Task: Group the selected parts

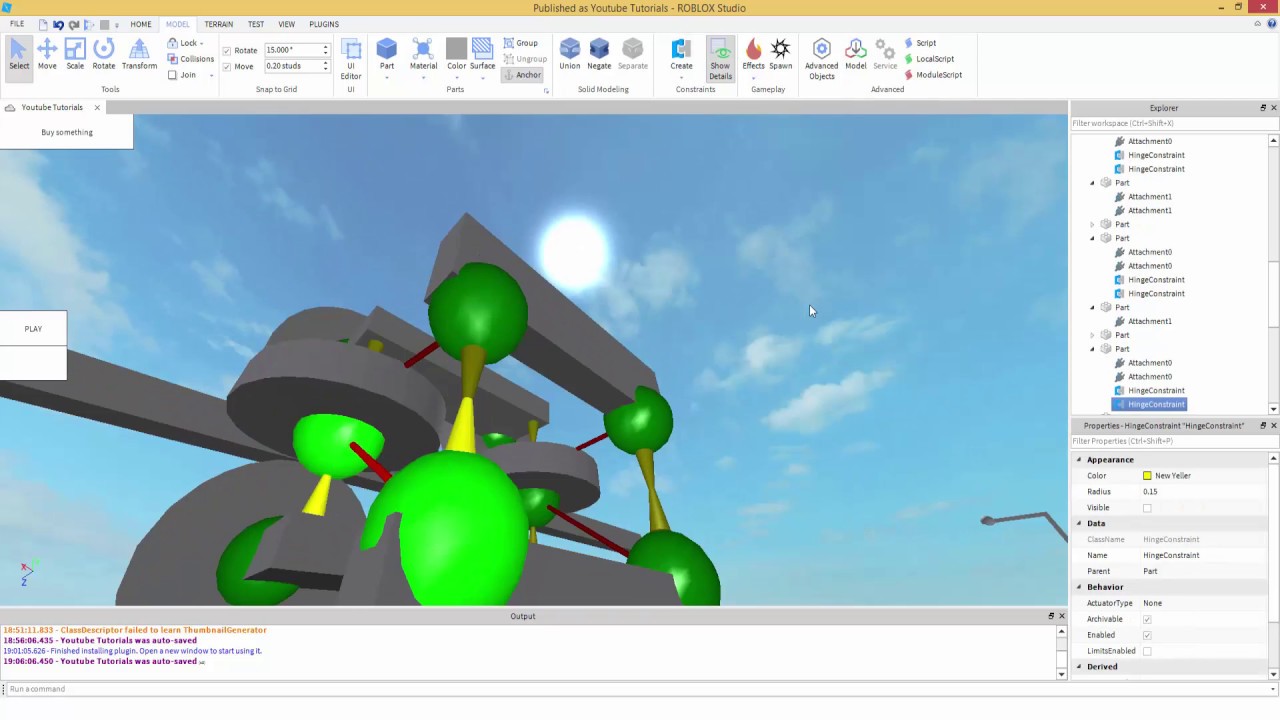Action: point(520,43)
